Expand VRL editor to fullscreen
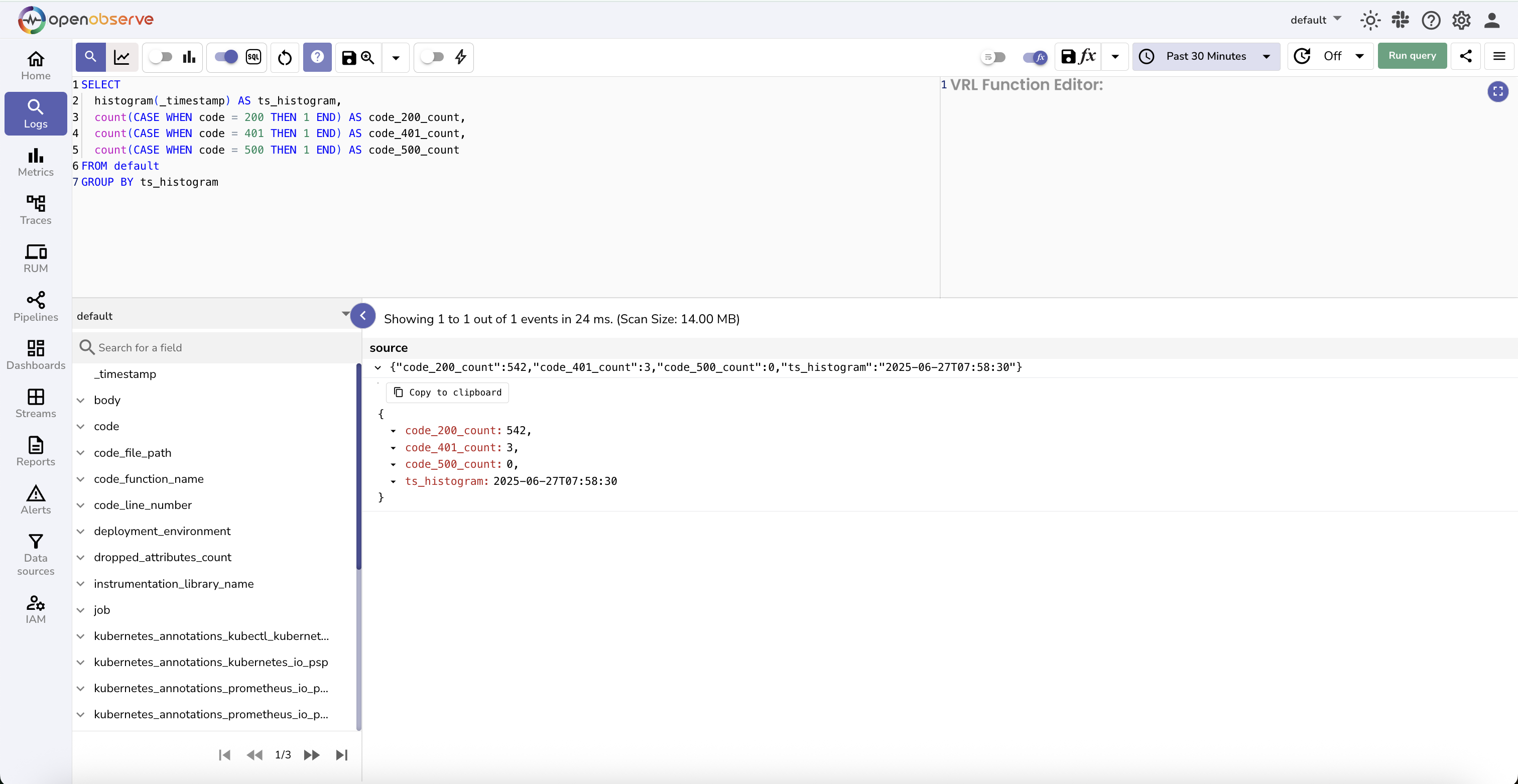Viewport: 1518px width, 784px height. click(x=1497, y=91)
